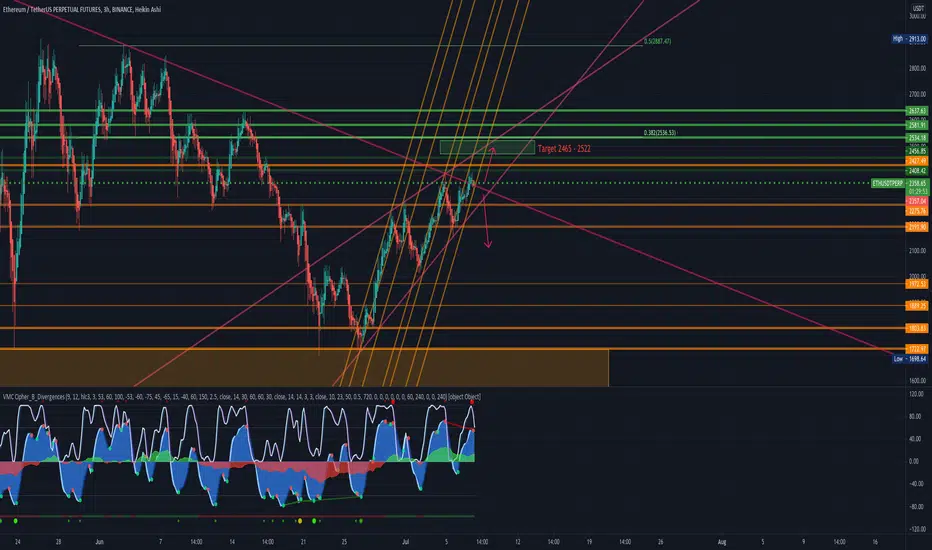The image size is (932, 550).
Task: Click the Target 2465 - 2522 annotation text
Action: coord(564,149)
